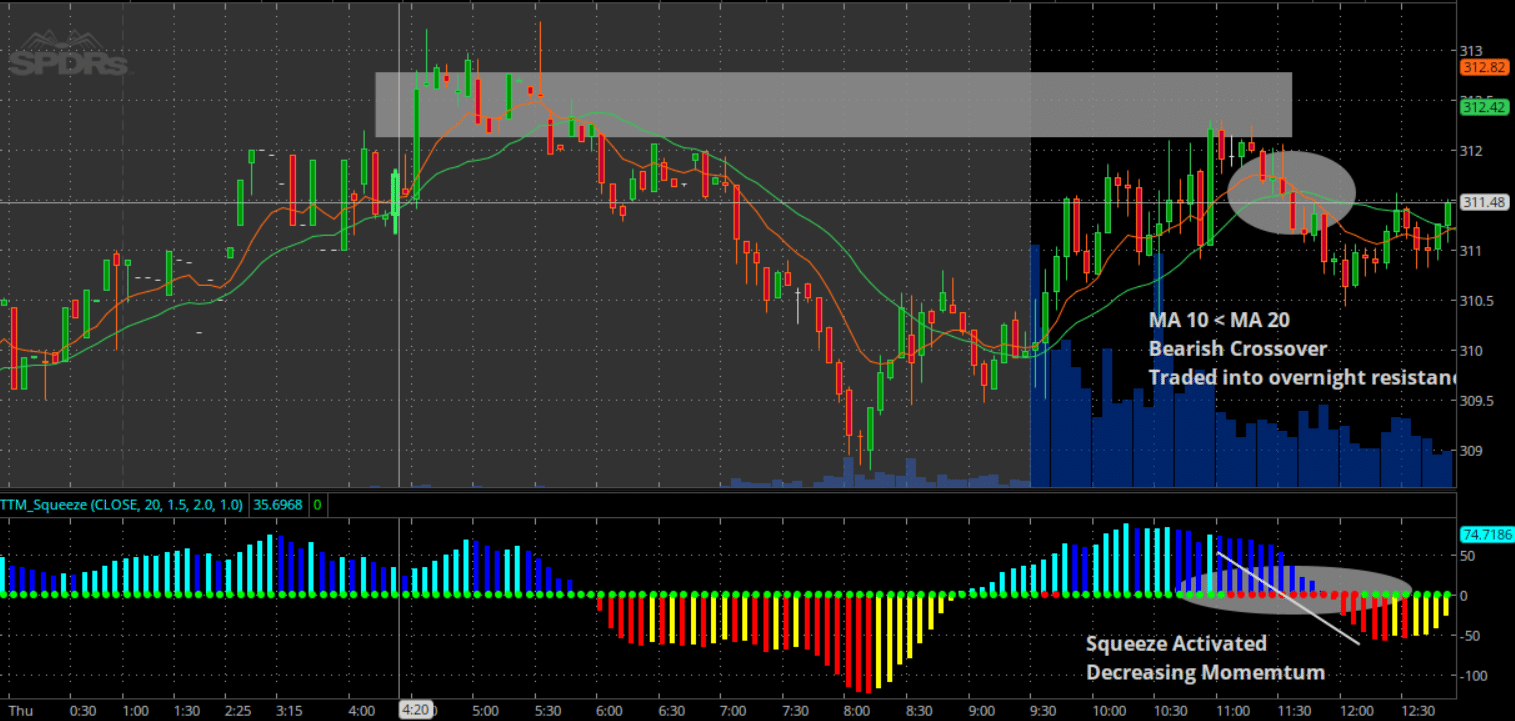This screenshot has width=1515, height=721.
Task: Click the 11:00 time axis label
Action: pyautogui.click(x=1232, y=710)
